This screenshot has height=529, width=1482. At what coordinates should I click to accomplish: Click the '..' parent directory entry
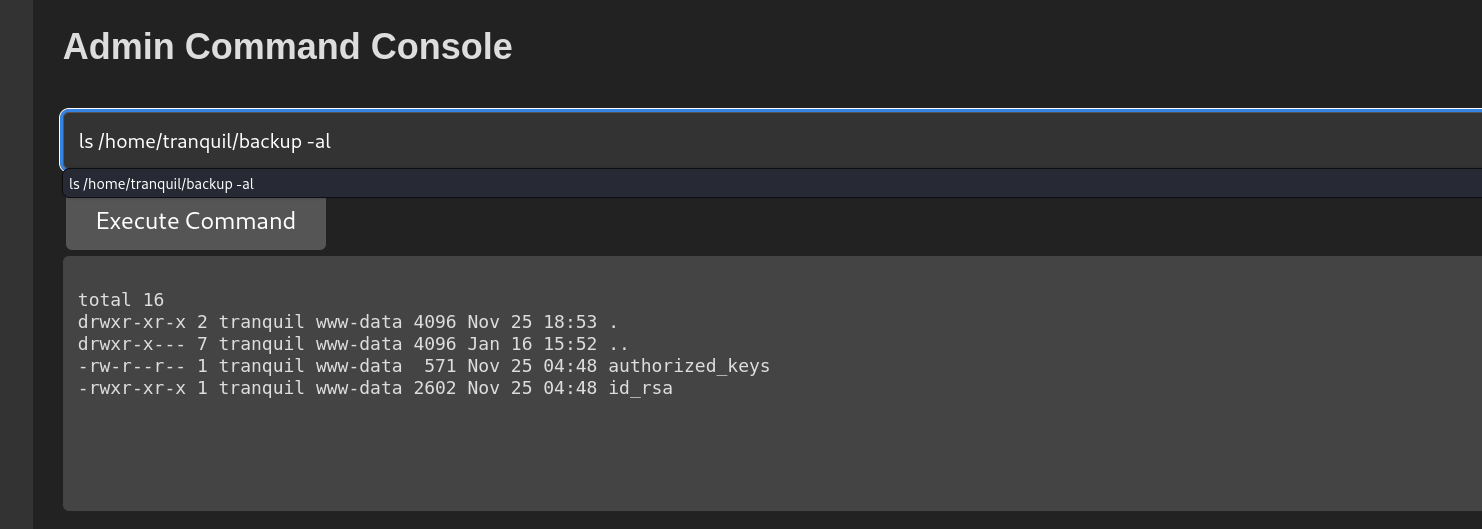click(619, 344)
